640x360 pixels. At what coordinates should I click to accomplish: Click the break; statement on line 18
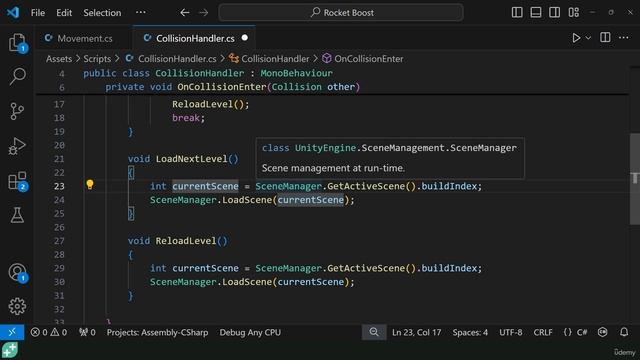pos(188,118)
